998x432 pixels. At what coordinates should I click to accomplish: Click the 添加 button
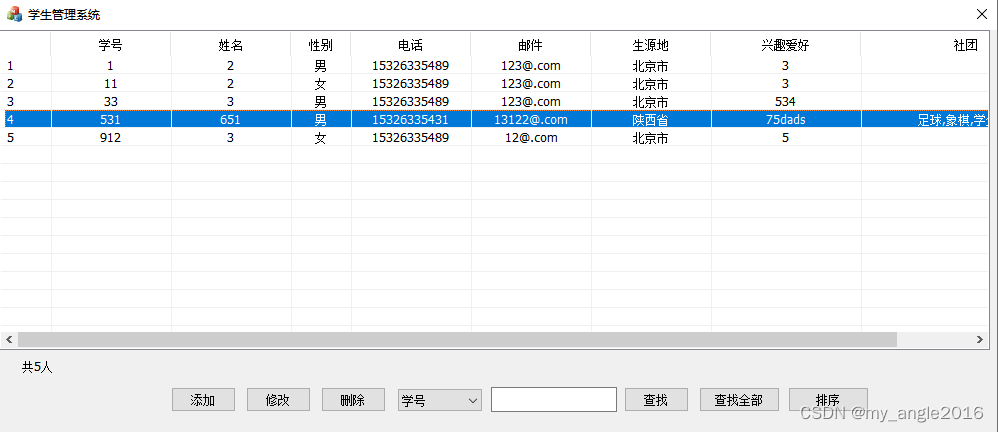click(x=203, y=400)
